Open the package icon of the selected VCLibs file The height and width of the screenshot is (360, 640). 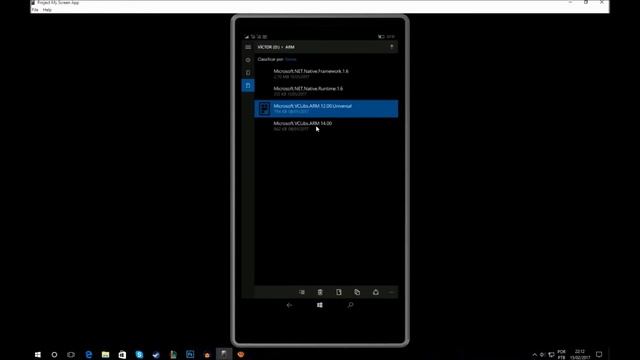[264, 109]
